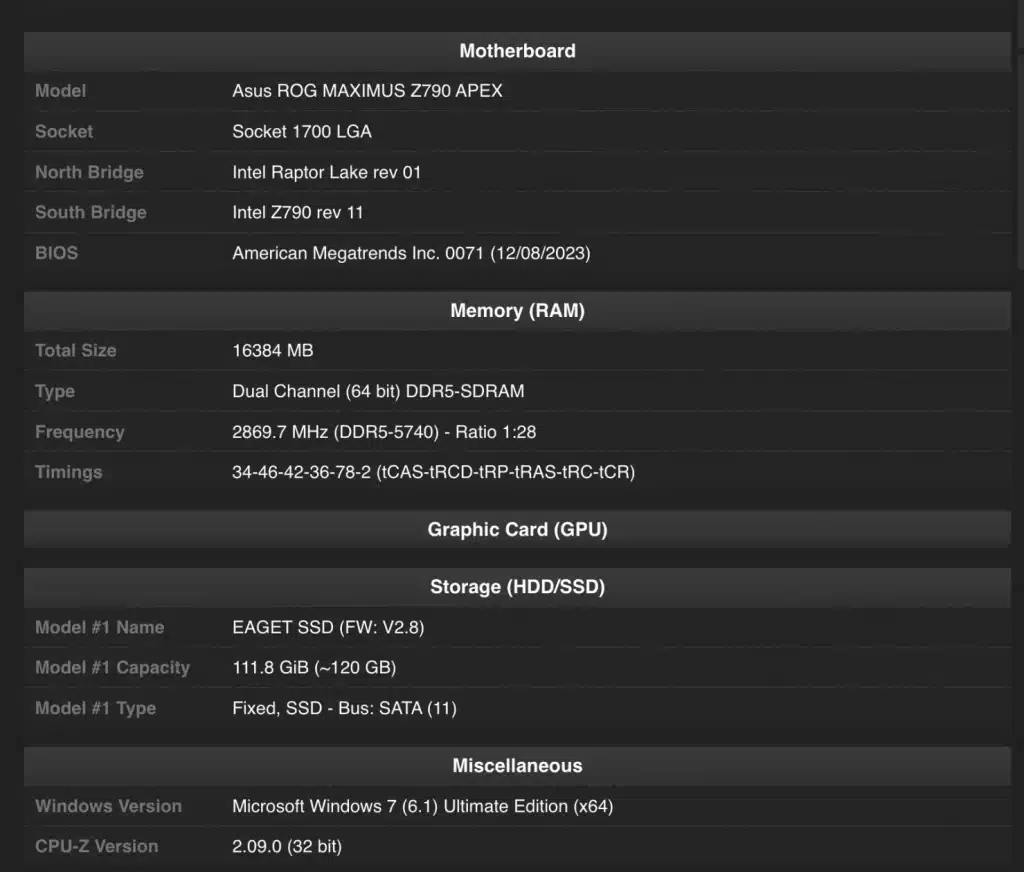Image resolution: width=1024 pixels, height=872 pixels.
Task: Click the North Bridge label
Action: pyautogui.click(x=89, y=172)
